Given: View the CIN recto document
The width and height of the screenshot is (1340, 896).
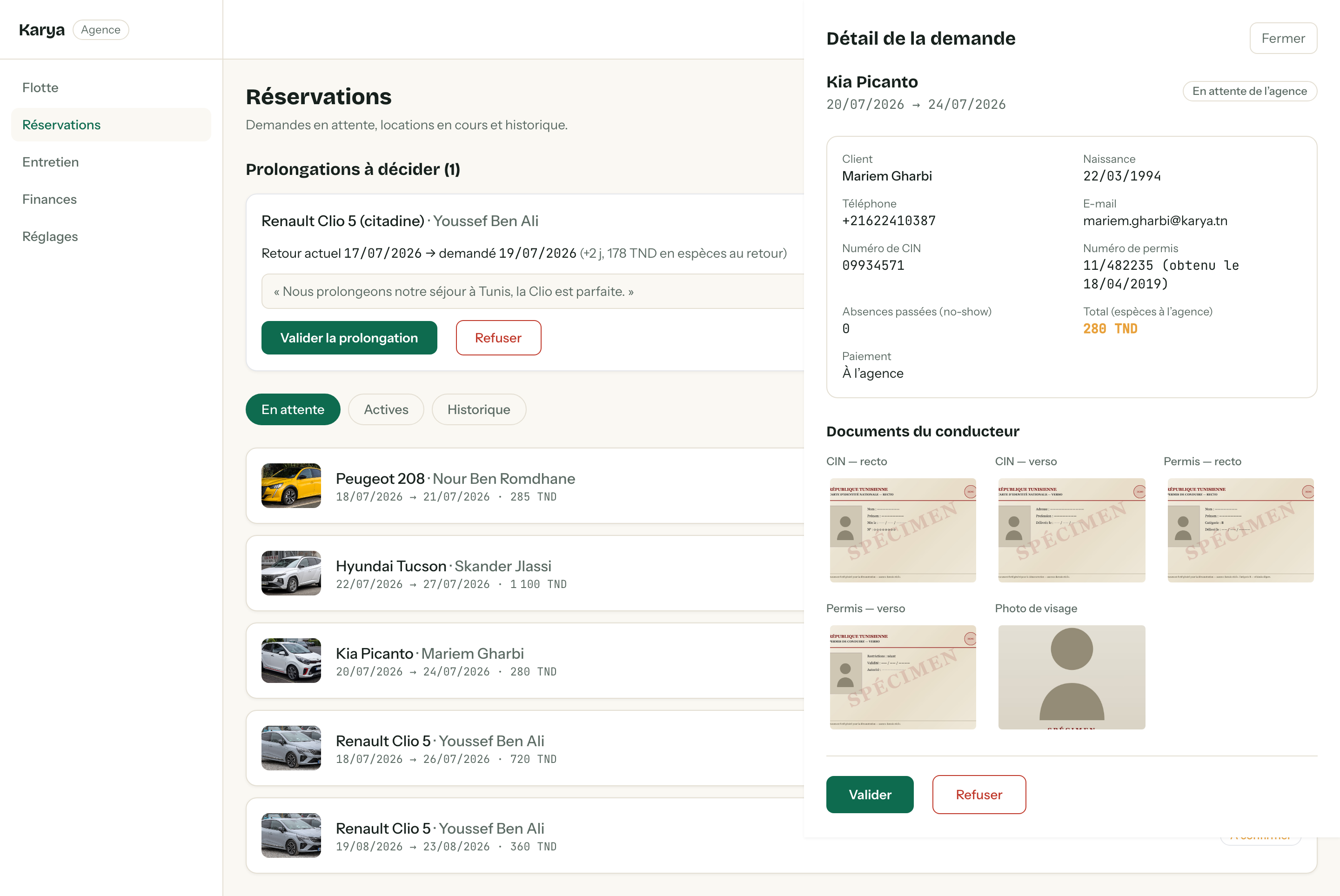Looking at the screenshot, I should [x=902, y=530].
